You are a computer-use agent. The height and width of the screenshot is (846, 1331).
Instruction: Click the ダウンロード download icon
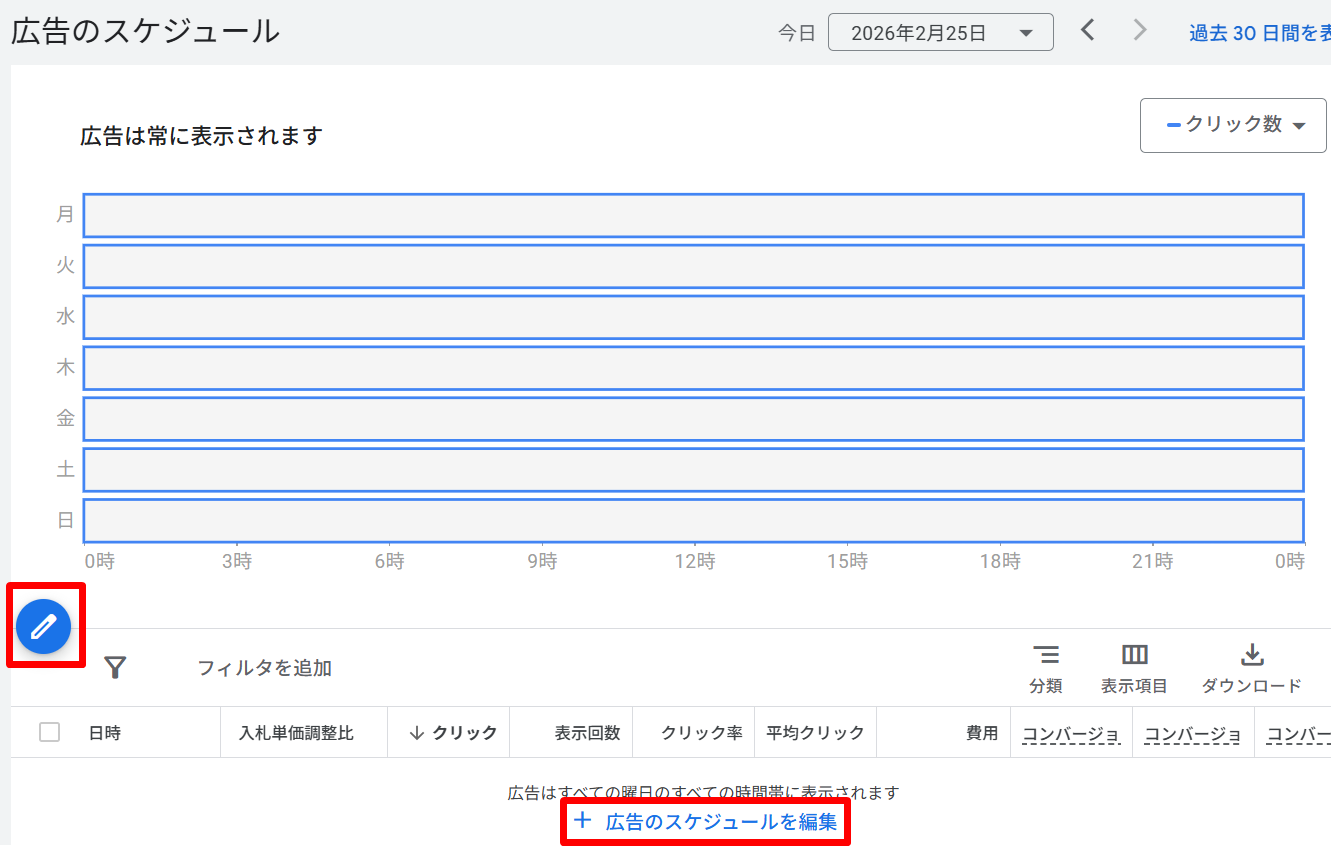[x=1251, y=656]
